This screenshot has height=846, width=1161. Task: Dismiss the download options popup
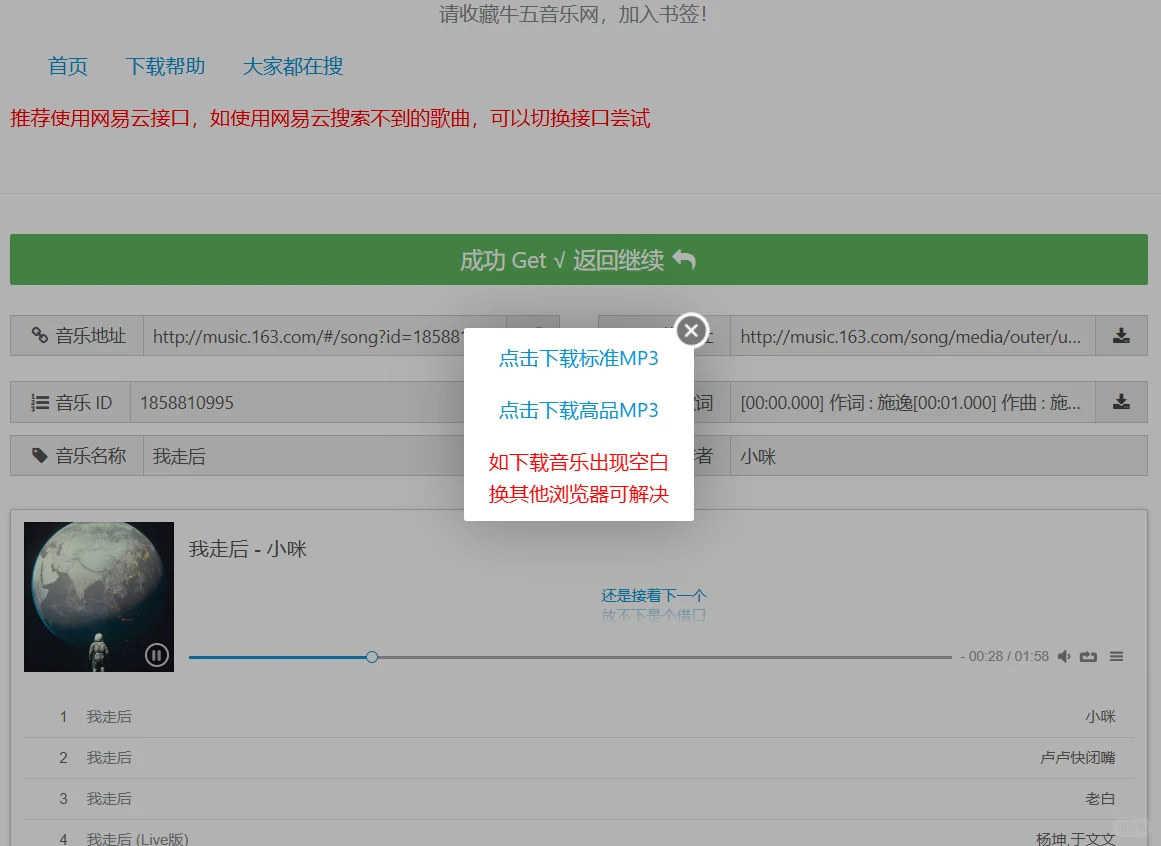click(x=691, y=330)
